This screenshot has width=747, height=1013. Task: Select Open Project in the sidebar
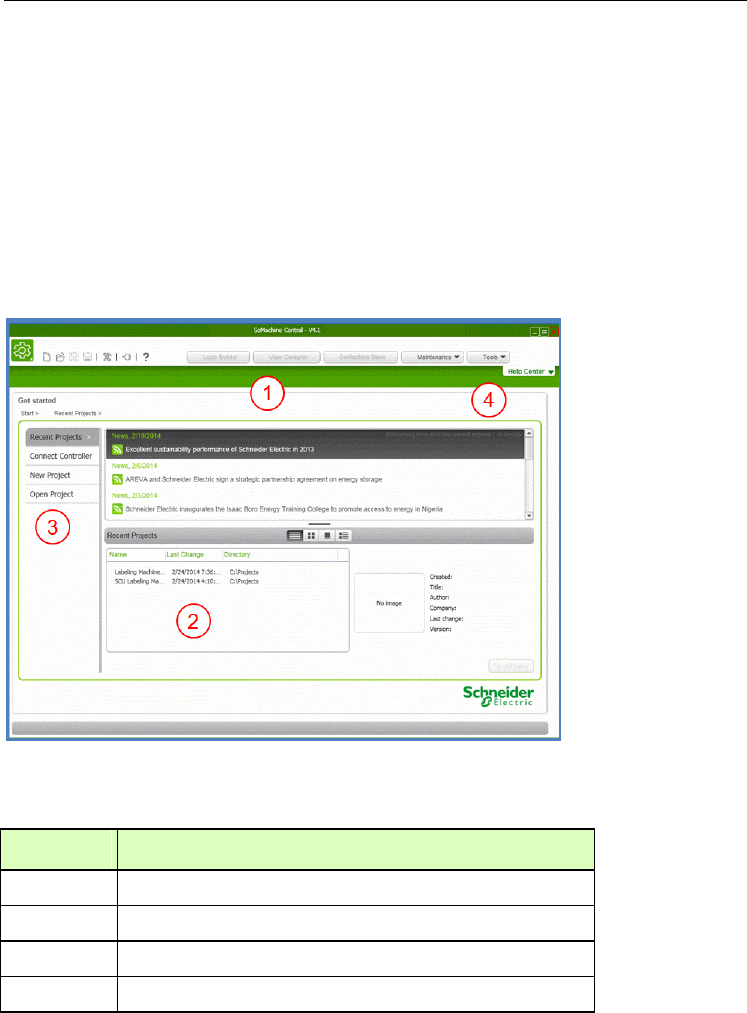click(x=62, y=494)
